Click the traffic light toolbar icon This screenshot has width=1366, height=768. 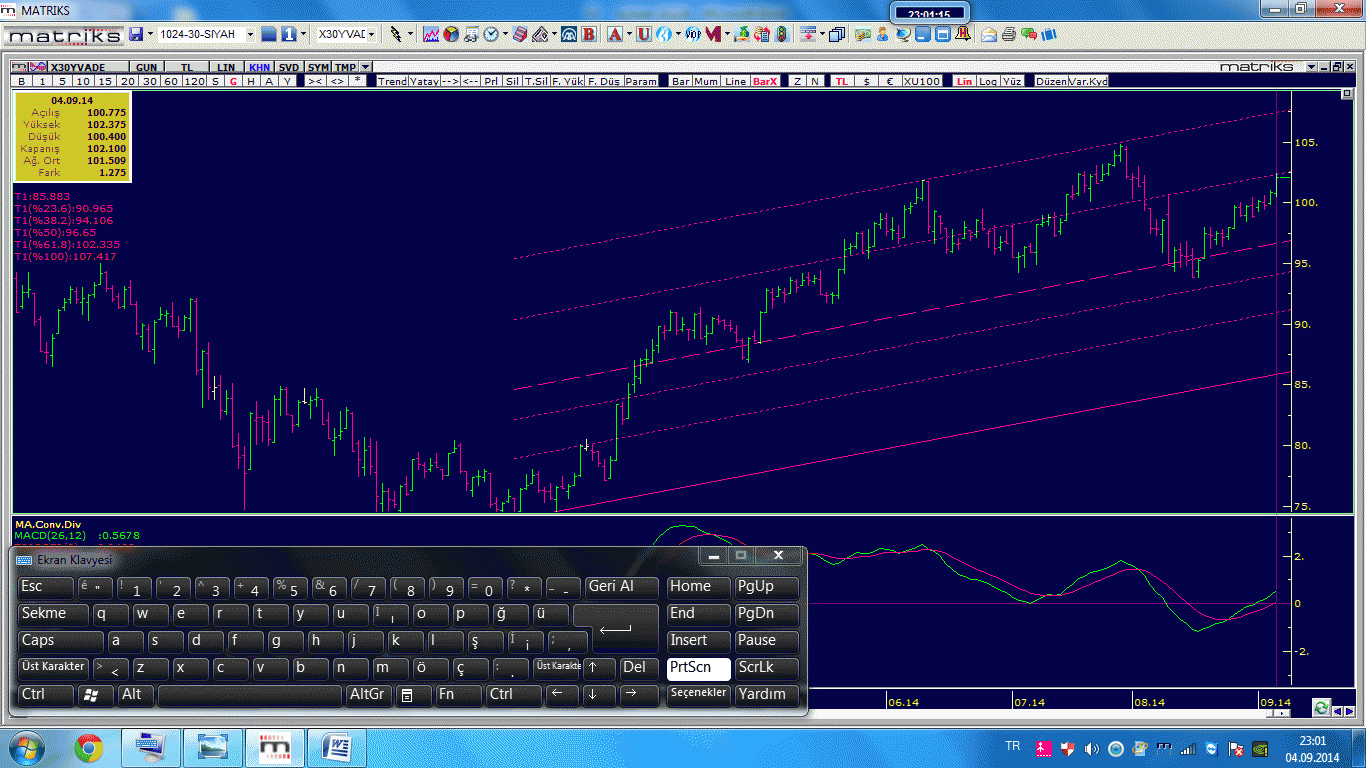(782, 34)
